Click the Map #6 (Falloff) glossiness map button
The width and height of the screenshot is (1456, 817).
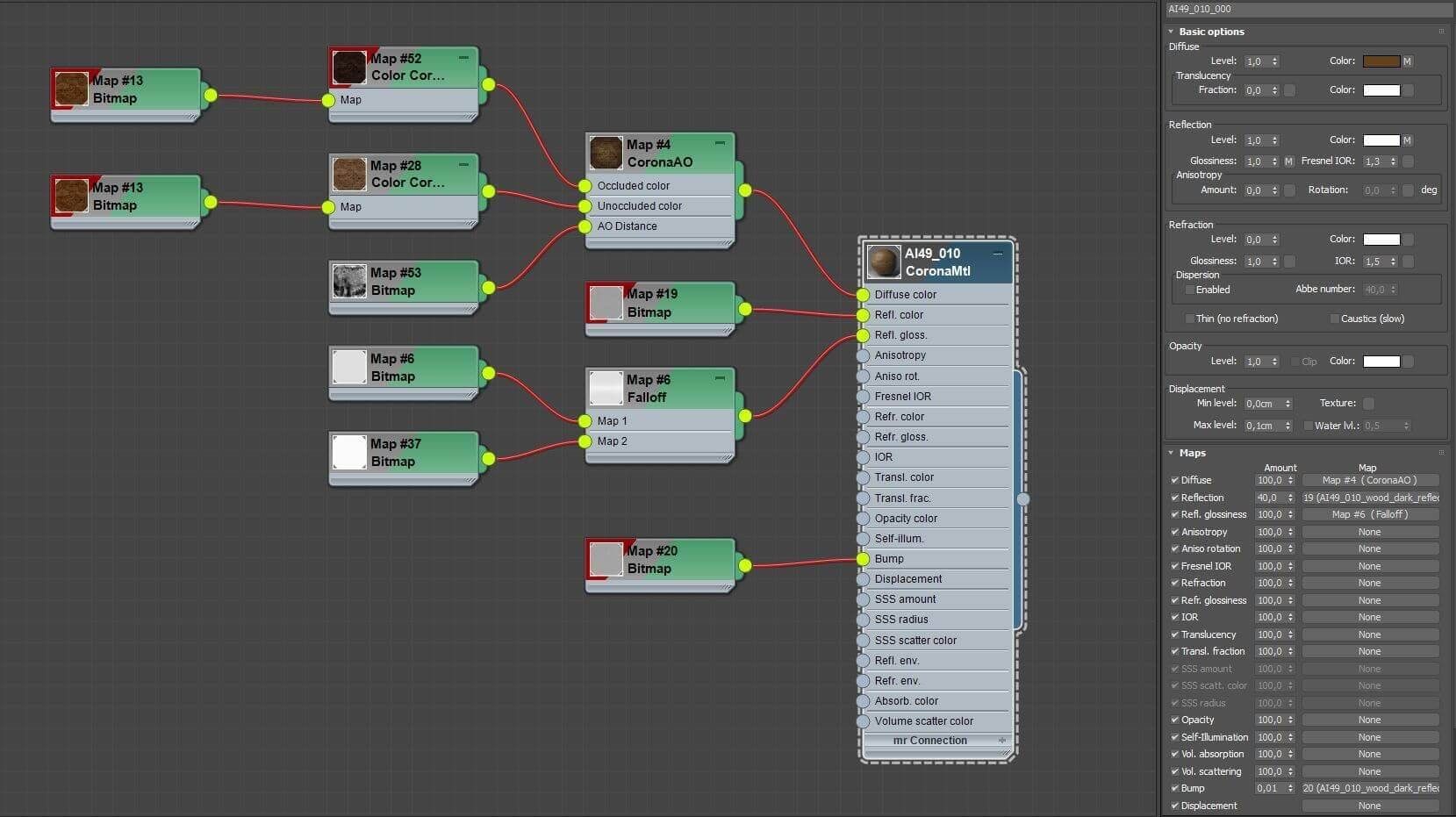[x=1369, y=514]
